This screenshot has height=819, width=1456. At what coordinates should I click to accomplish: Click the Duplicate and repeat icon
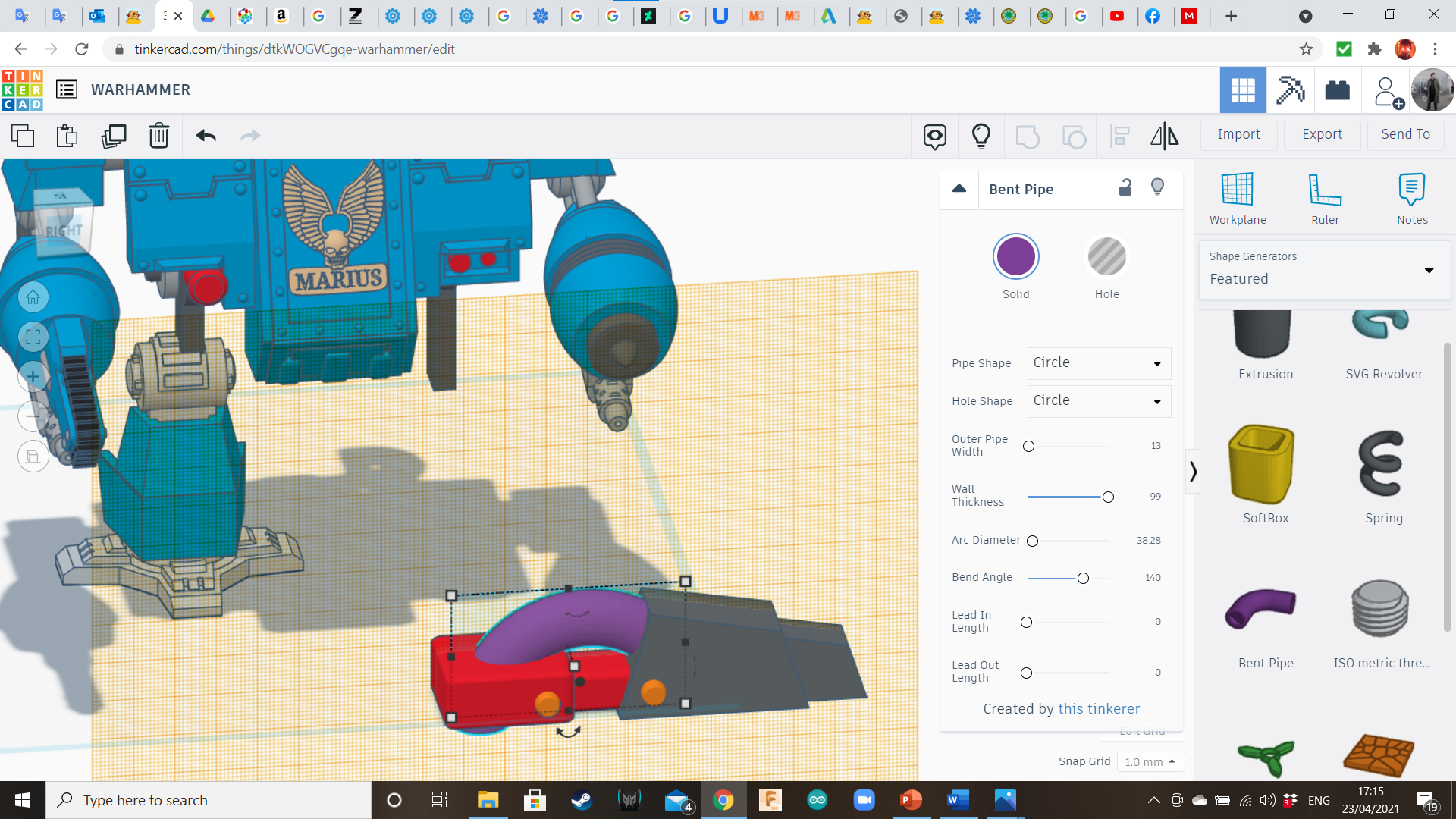pos(114,136)
